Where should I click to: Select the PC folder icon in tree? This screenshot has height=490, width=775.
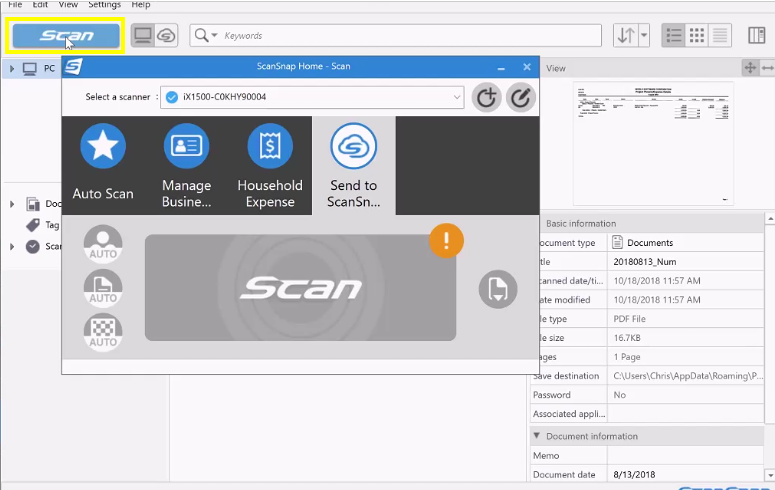[x=30, y=69]
